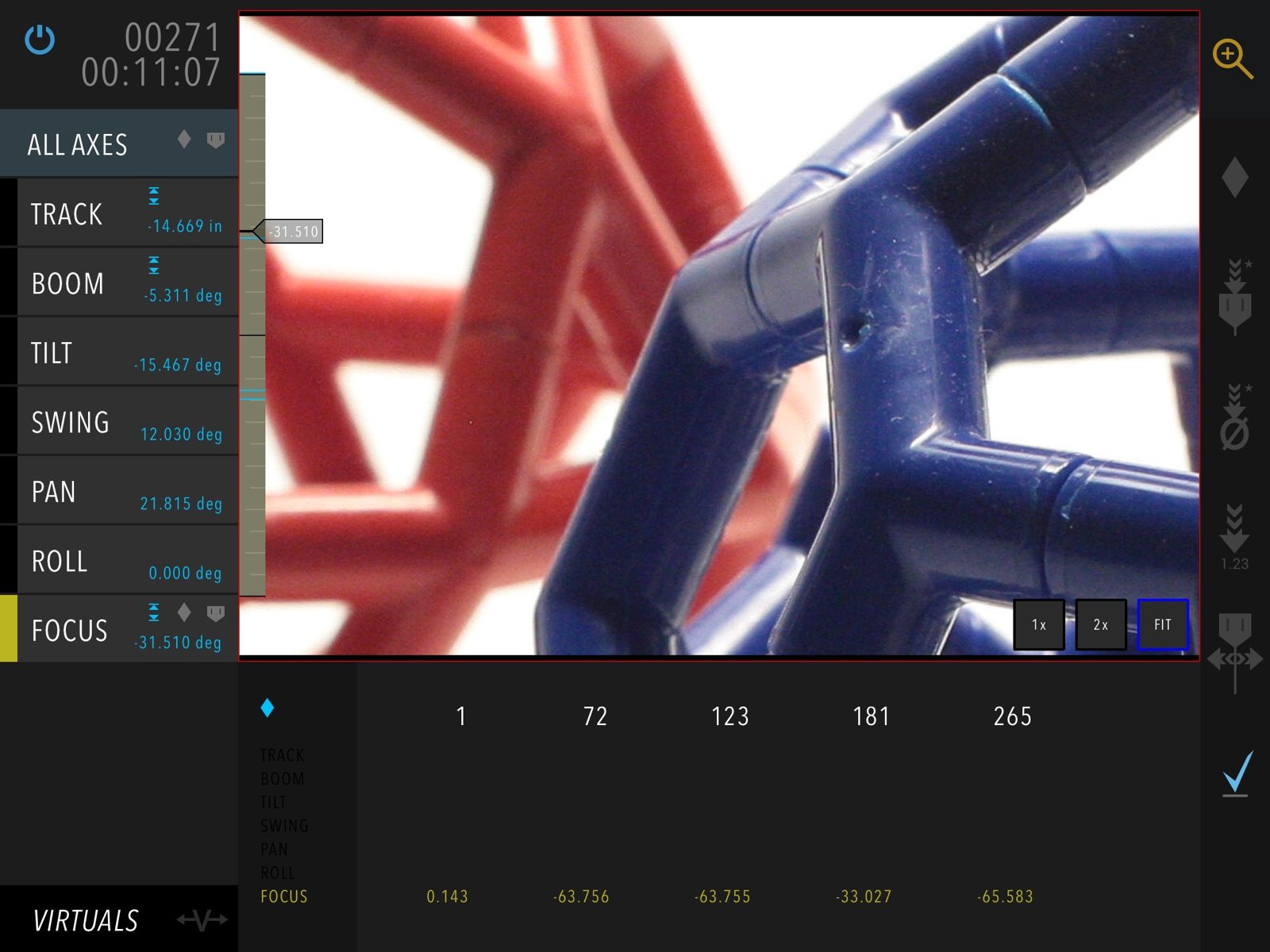Tap the shield icon in ALL AXES row

click(216, 140)
